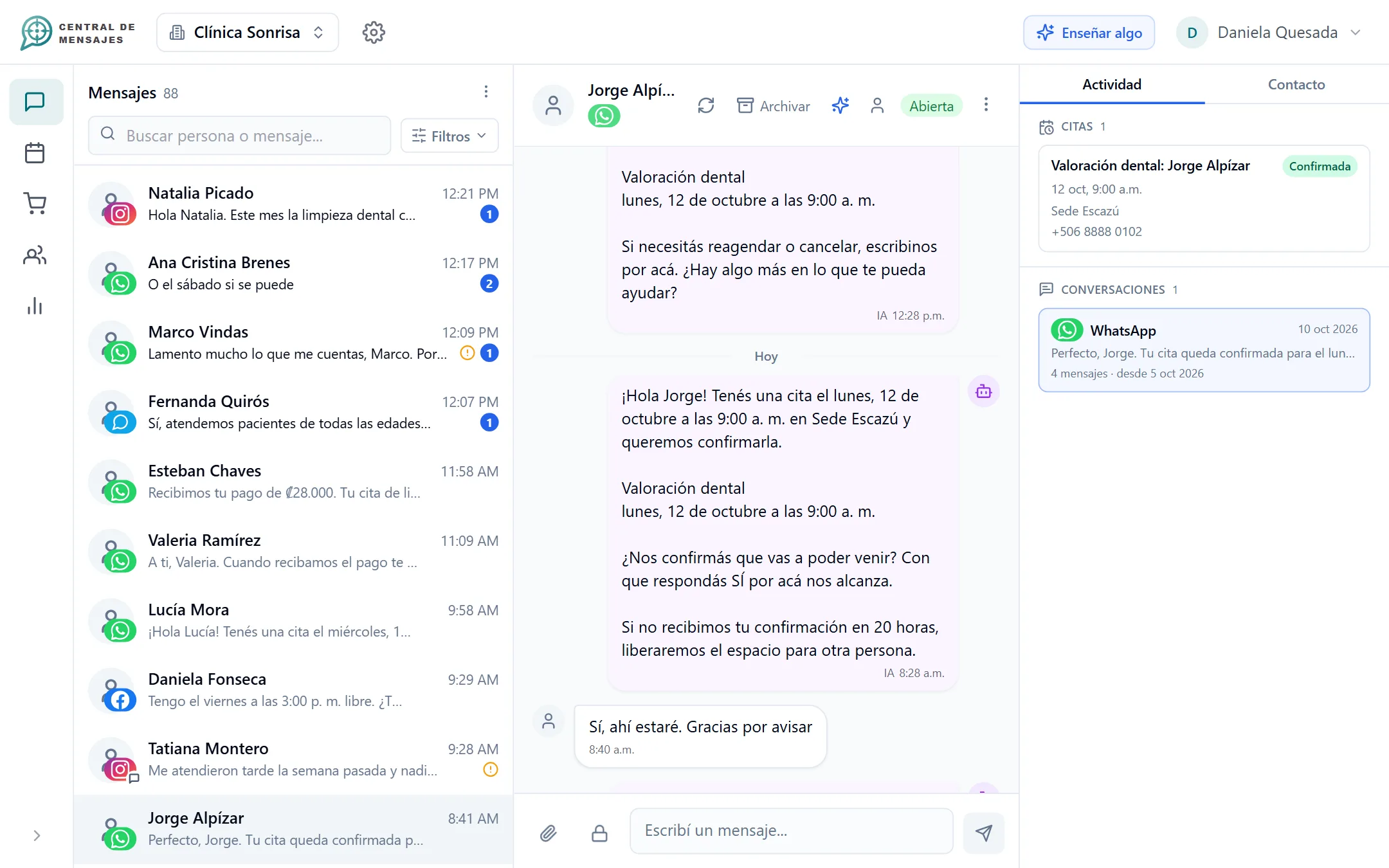Click the bot icon beside the AI reminder message

984,391
